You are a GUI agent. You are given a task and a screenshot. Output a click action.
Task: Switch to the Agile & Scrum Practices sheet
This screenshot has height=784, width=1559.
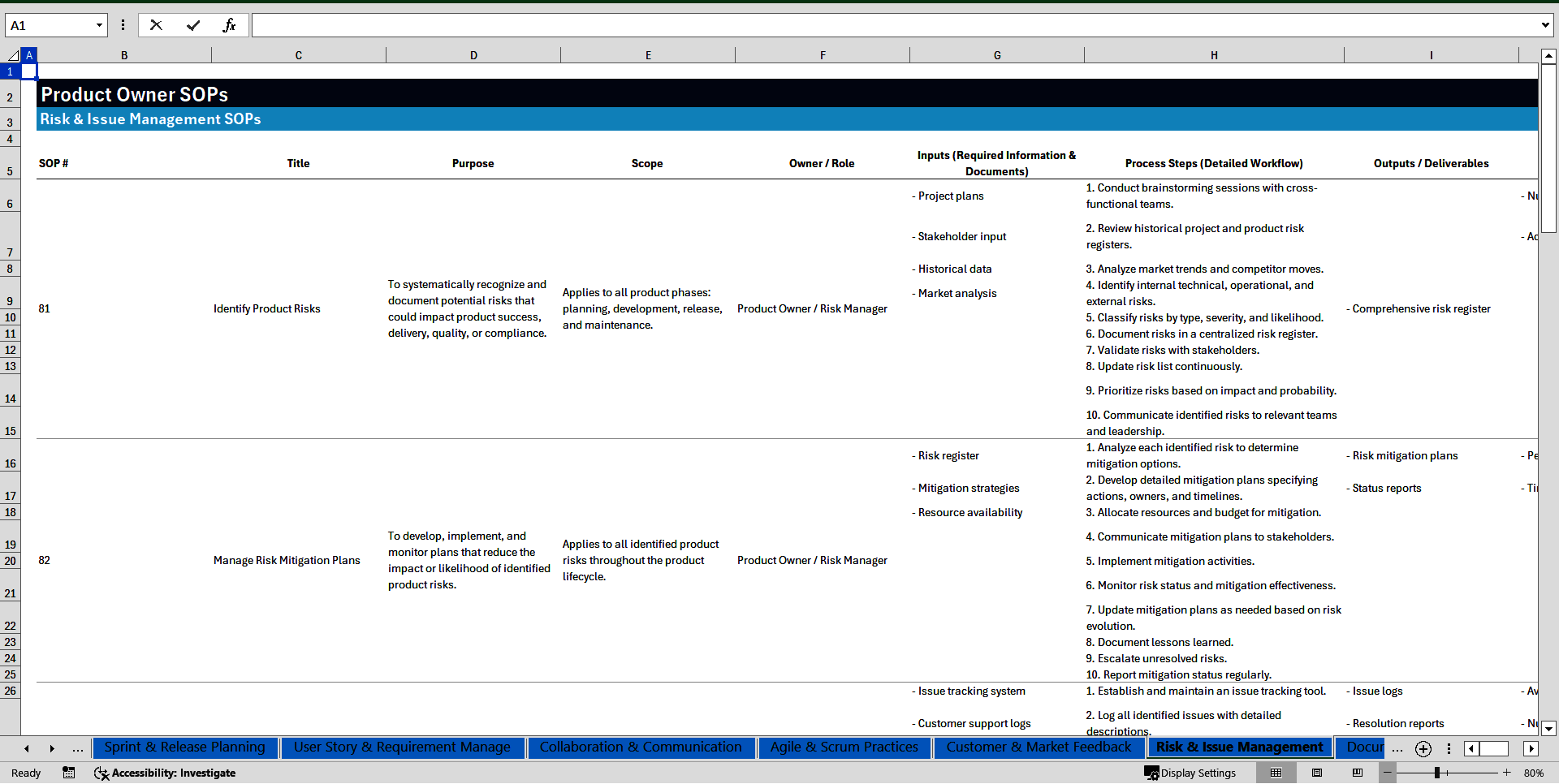(x=844, y=747)
